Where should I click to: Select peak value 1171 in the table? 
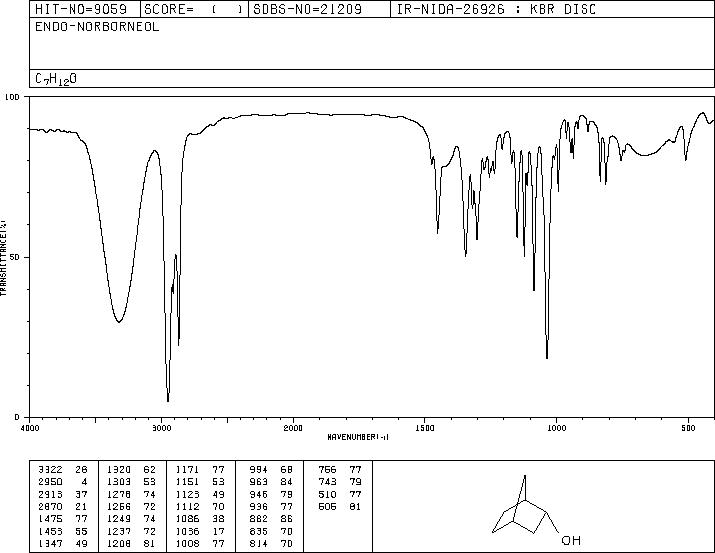coord(187,470)
